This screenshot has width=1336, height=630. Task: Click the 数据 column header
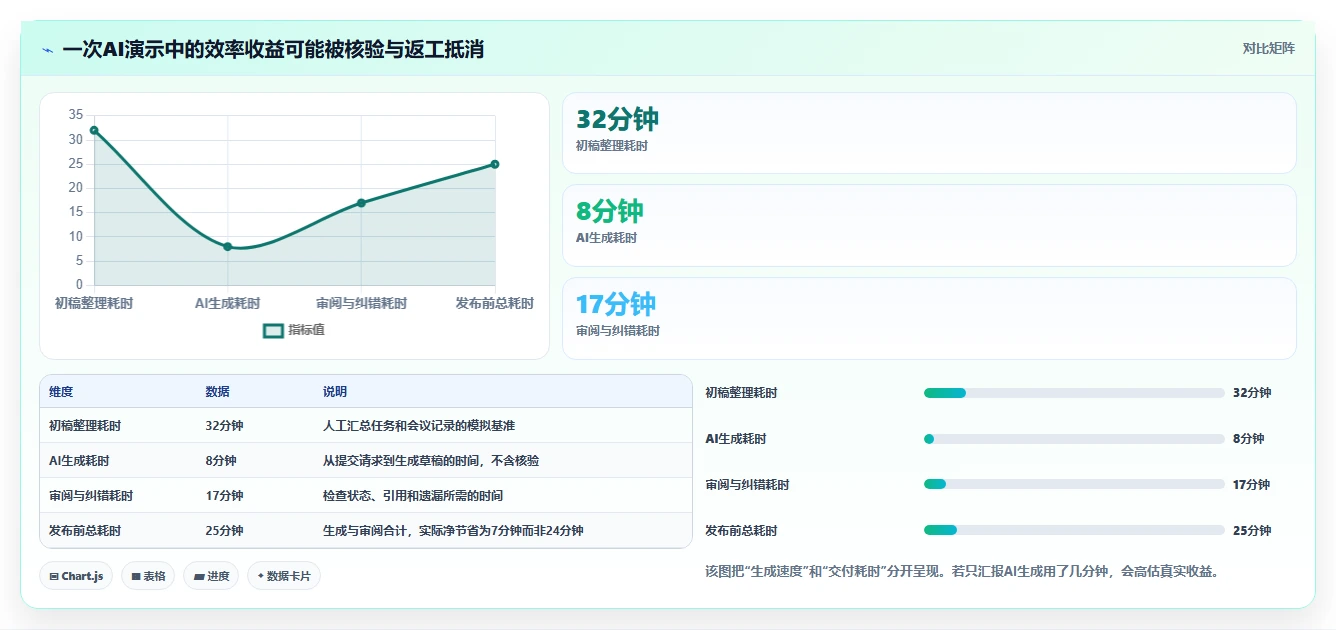click(218, 392)
